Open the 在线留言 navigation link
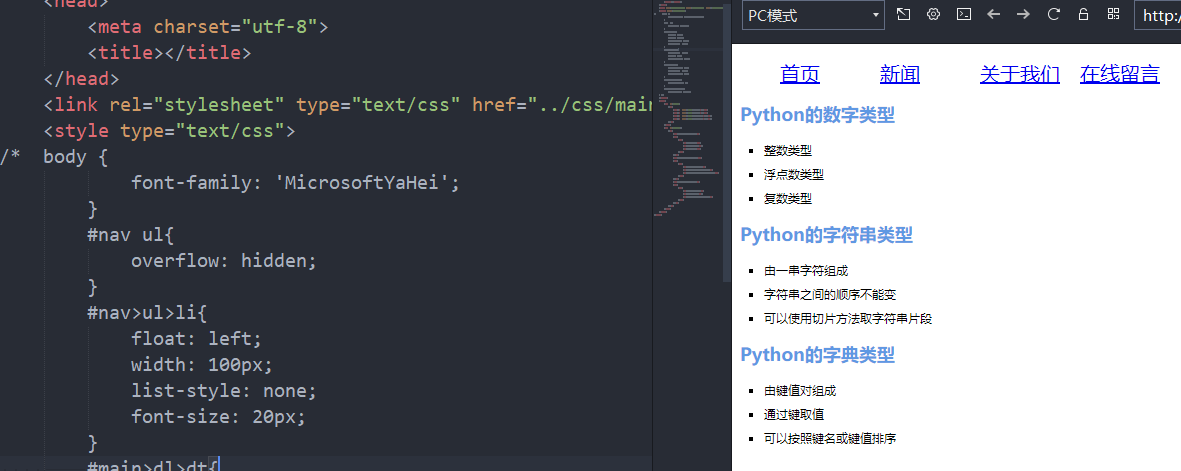This screenshot has width=1181, height=471. point(1119,74)
